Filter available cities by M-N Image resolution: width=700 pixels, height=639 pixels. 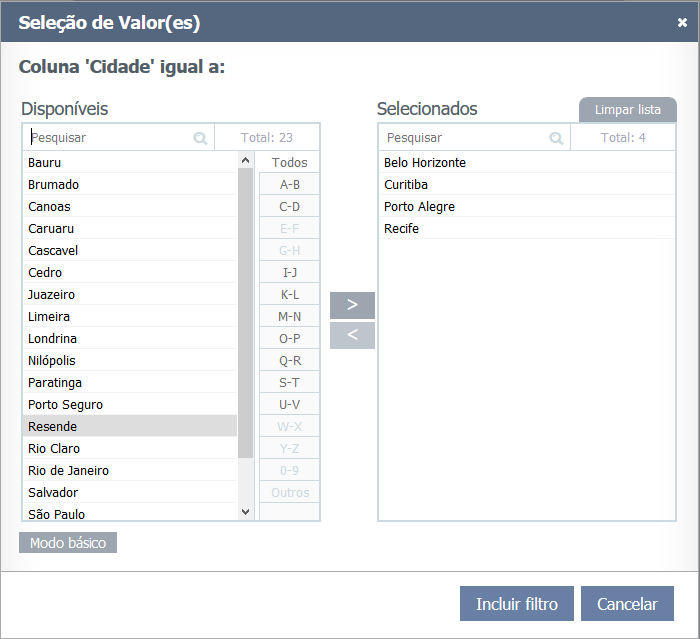click(x=289, y=316)
